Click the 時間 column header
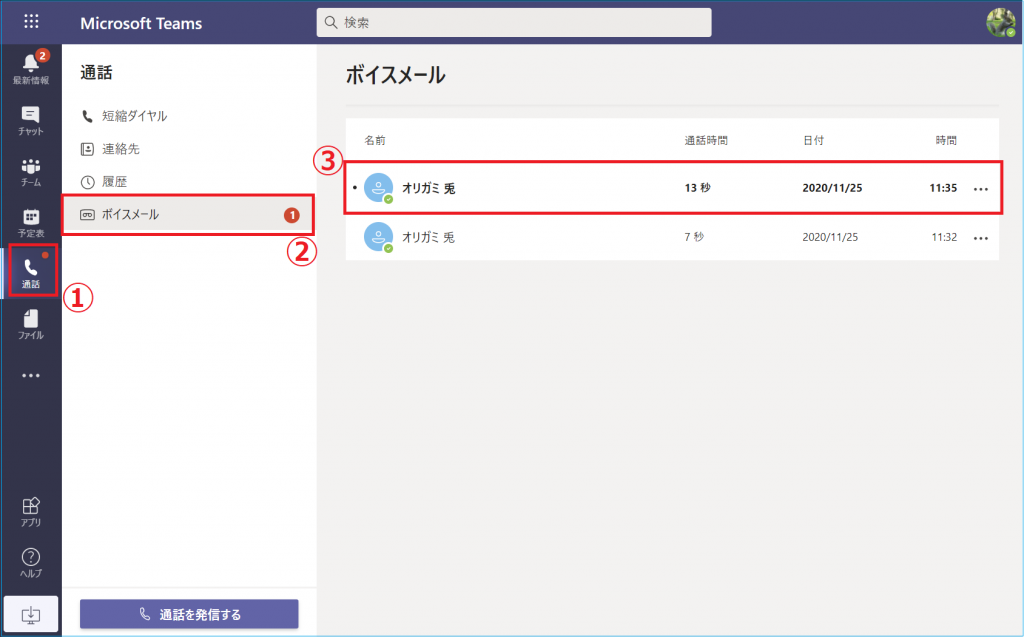The height and width of the screenshot is (637, 1024). tap(946, 140)
